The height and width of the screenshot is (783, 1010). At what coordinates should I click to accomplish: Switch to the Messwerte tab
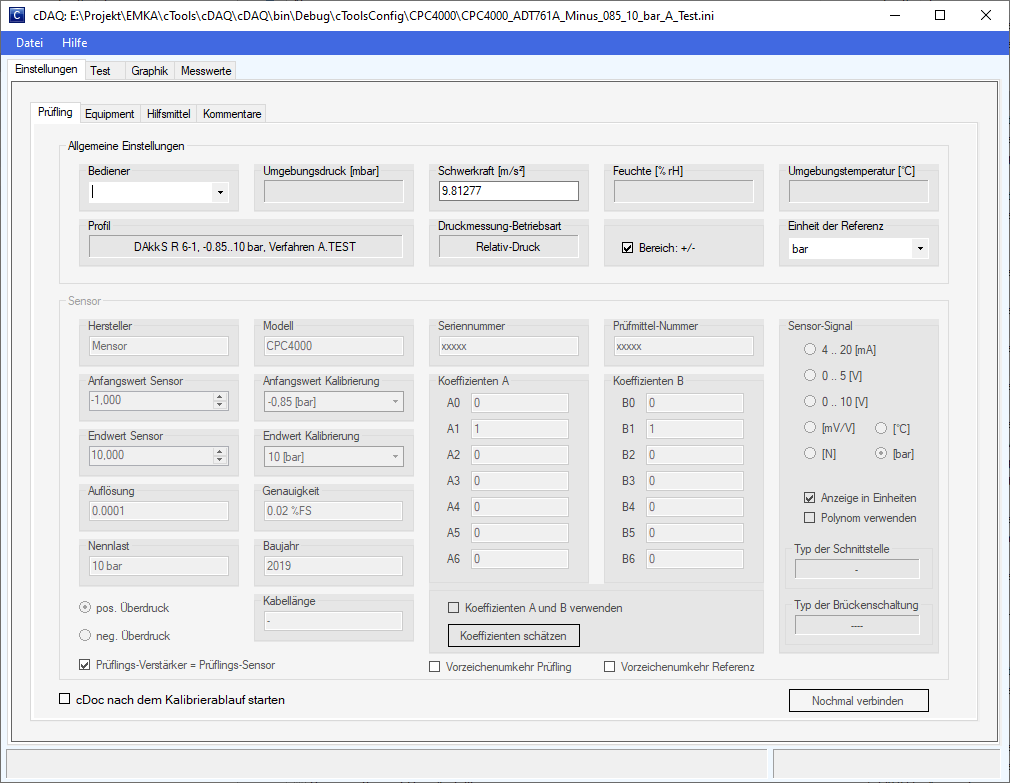coord(206,71)
